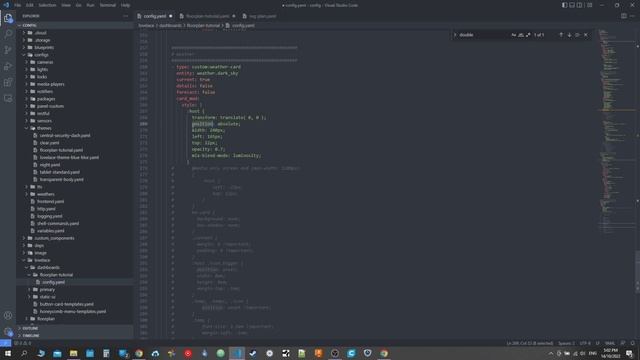
Task: Open the File menu
Action: pyautogui.click(x=18, y=5)
